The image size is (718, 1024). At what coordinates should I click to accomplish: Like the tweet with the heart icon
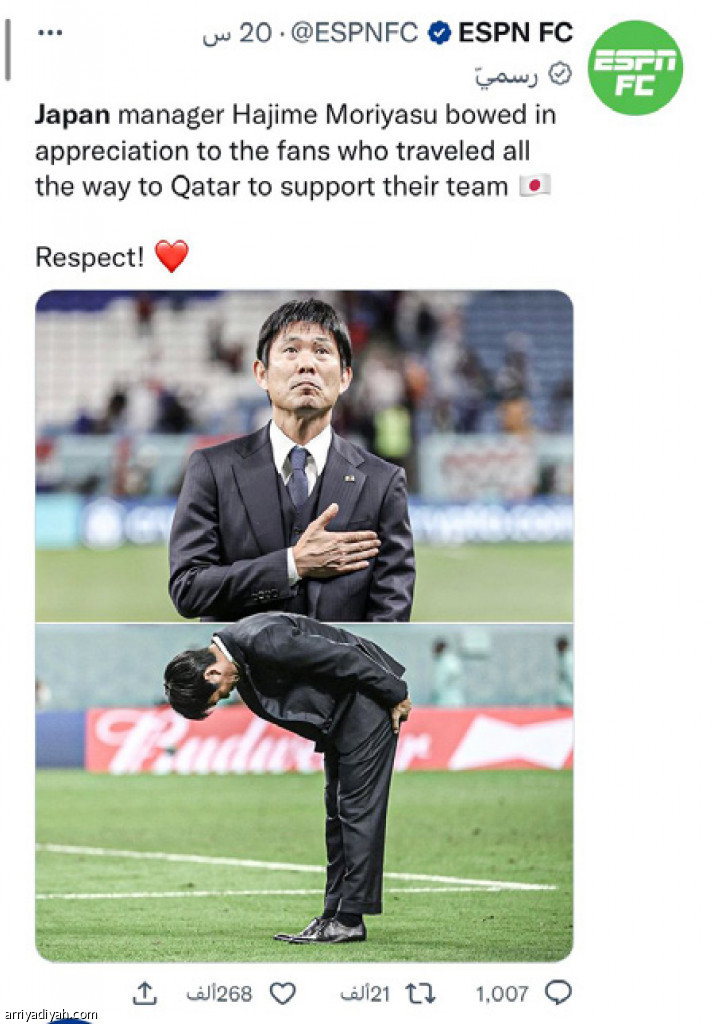[283, 993]
